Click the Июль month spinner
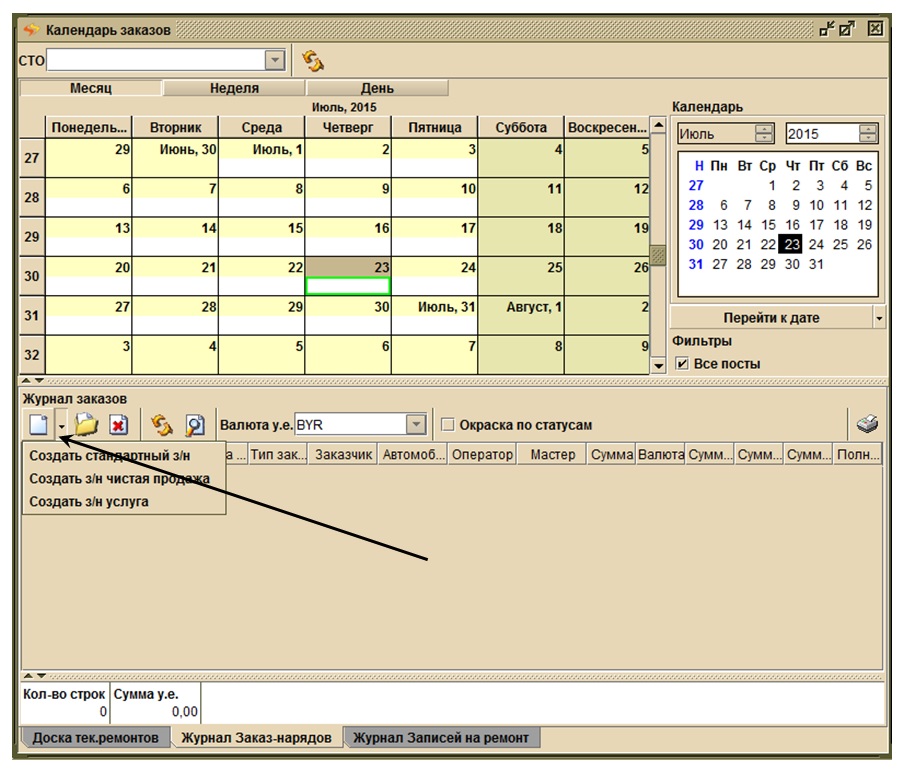The width and height of the screenshot is (907, 773). click(764, 134)
